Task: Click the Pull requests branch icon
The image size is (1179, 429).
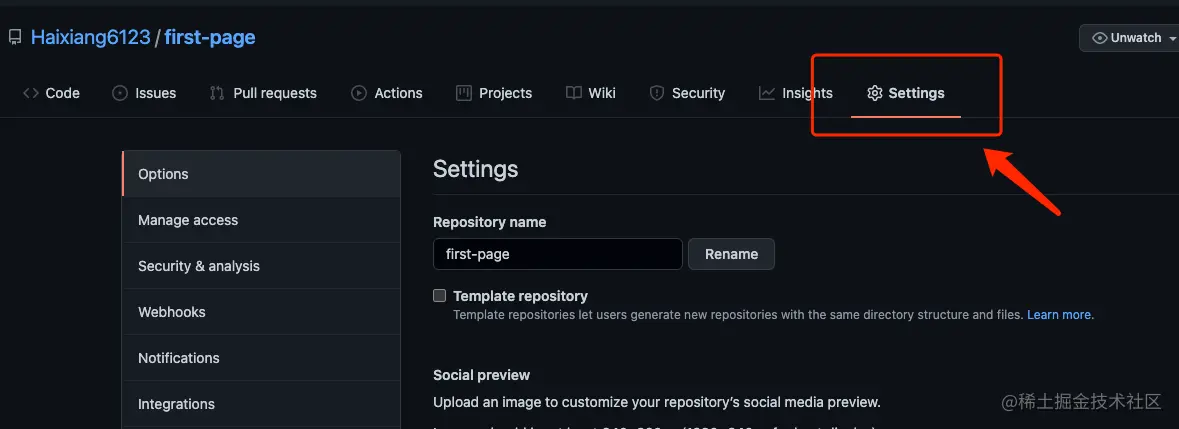Action: pos(217,93)
